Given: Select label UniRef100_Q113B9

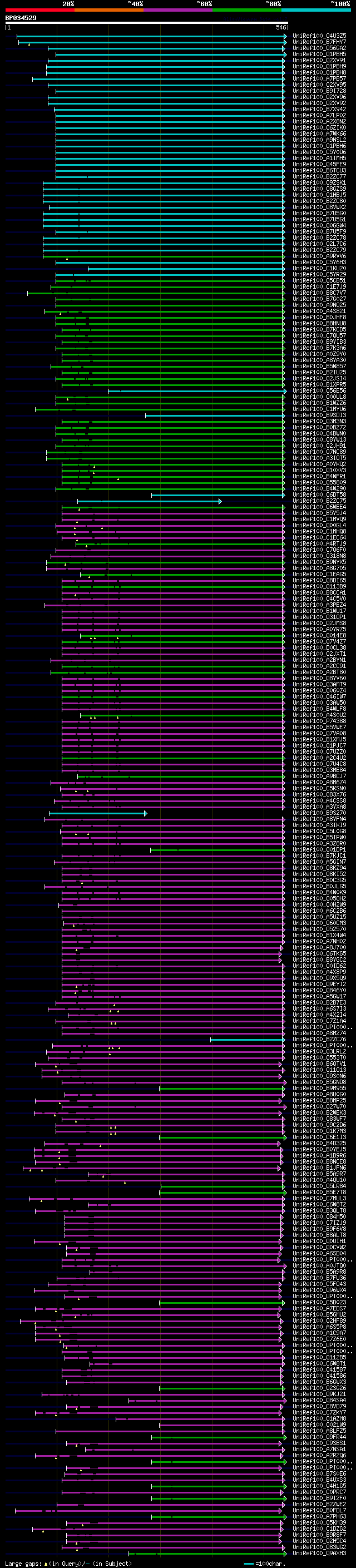Looking at the screenshot, I should (x=319, y=587).
